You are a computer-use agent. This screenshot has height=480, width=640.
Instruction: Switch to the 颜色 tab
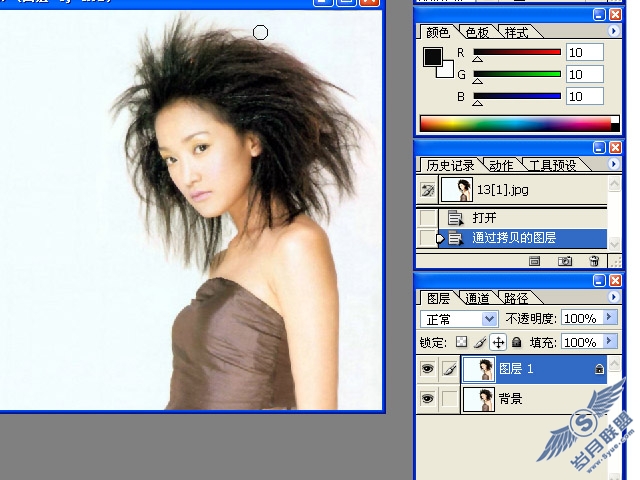(x=438, y=32)
